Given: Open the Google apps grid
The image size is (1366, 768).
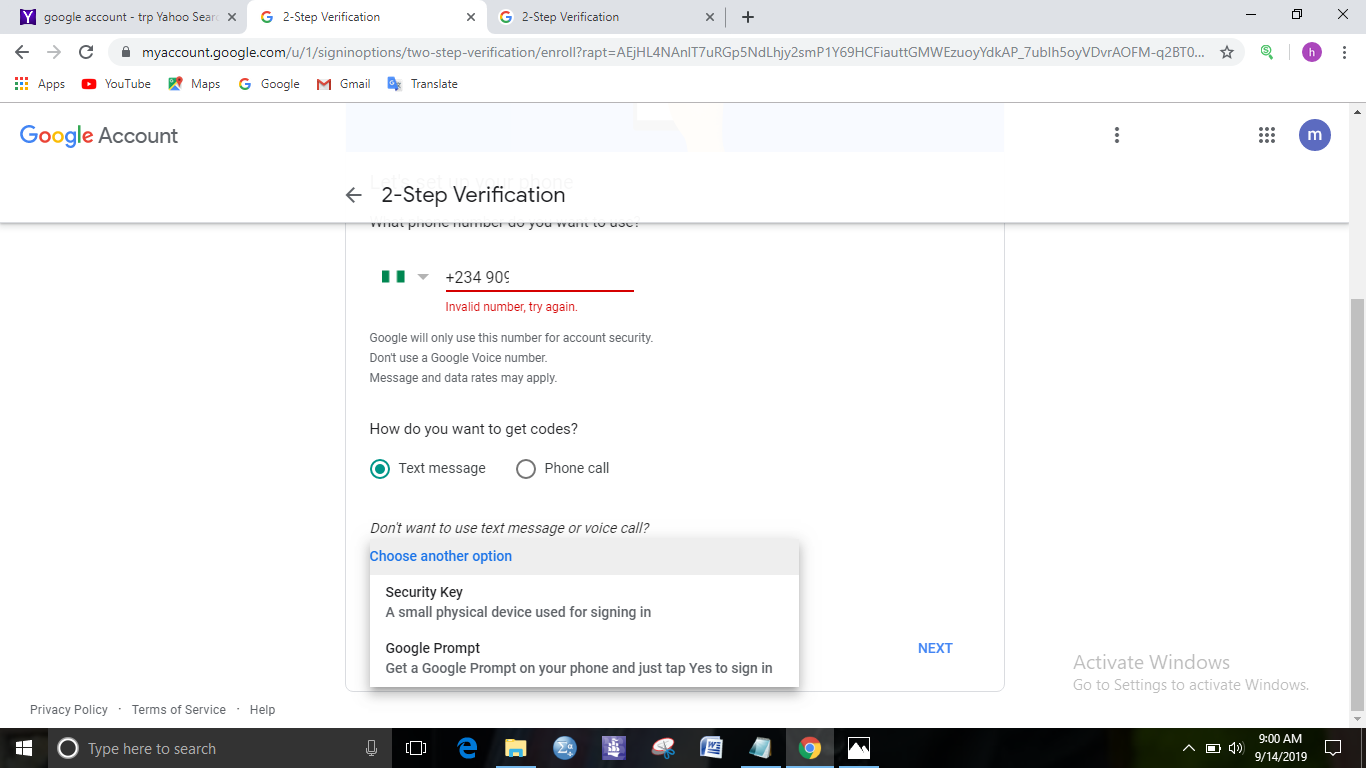Looking at the screenshot, I should 1267,135.
